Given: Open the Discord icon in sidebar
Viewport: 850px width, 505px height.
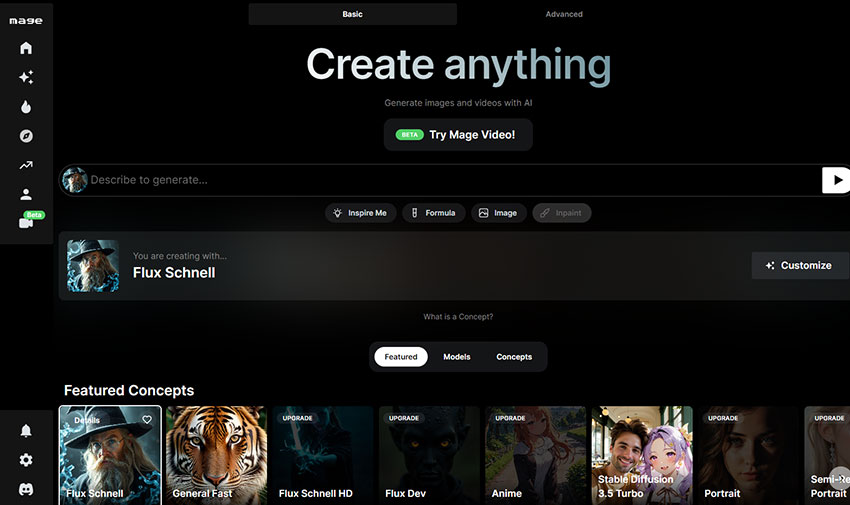Looking at the screenshot, I should (25, 489).
